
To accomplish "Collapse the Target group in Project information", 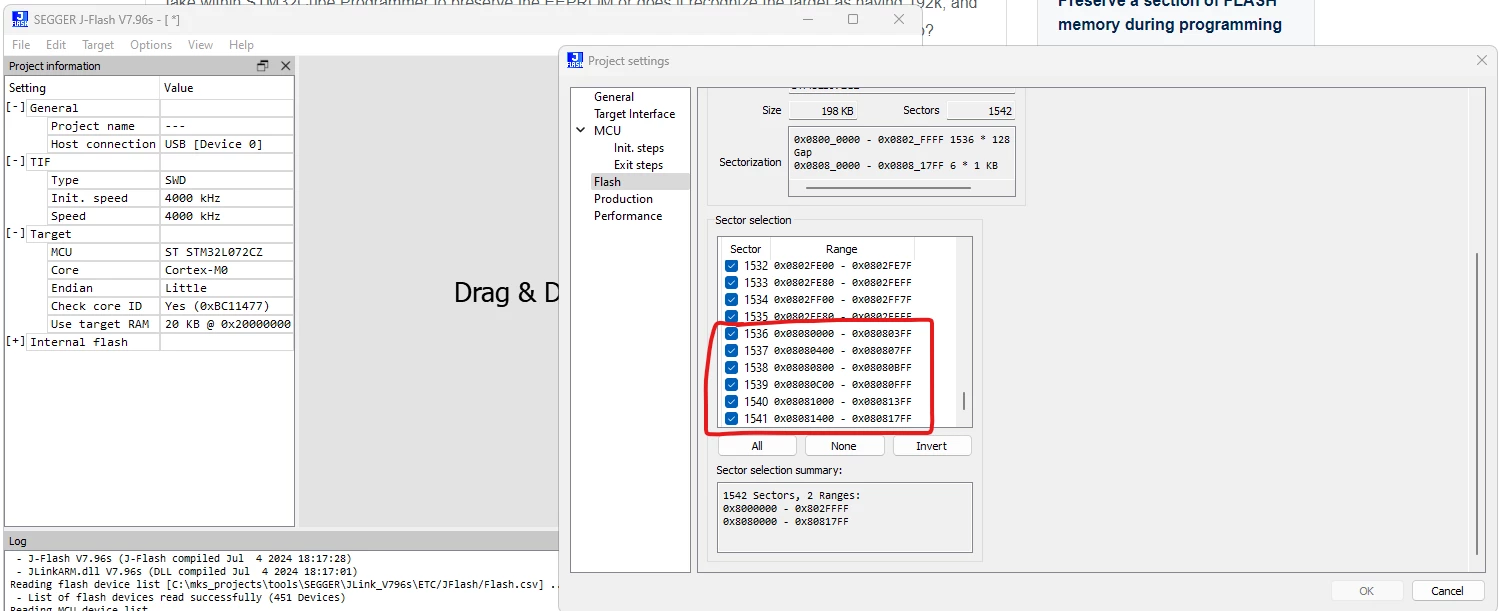I will (x=15, y=234).
